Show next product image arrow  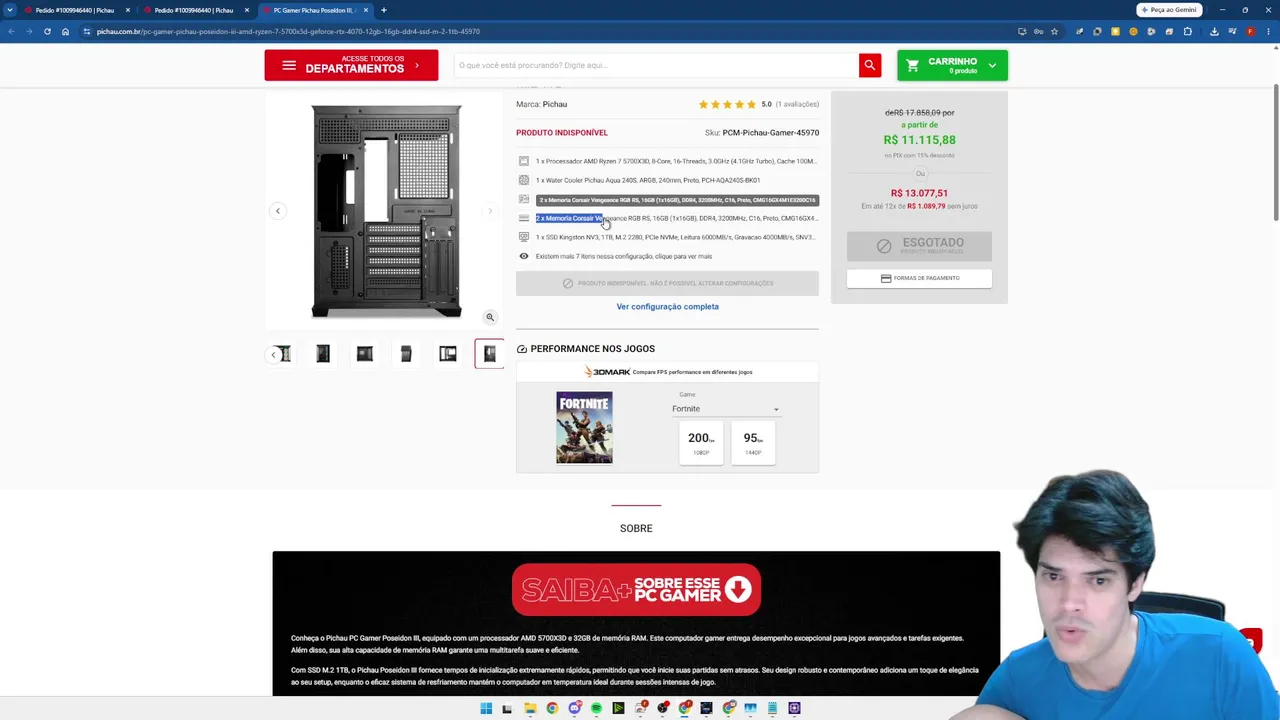(x=490, y=211)
